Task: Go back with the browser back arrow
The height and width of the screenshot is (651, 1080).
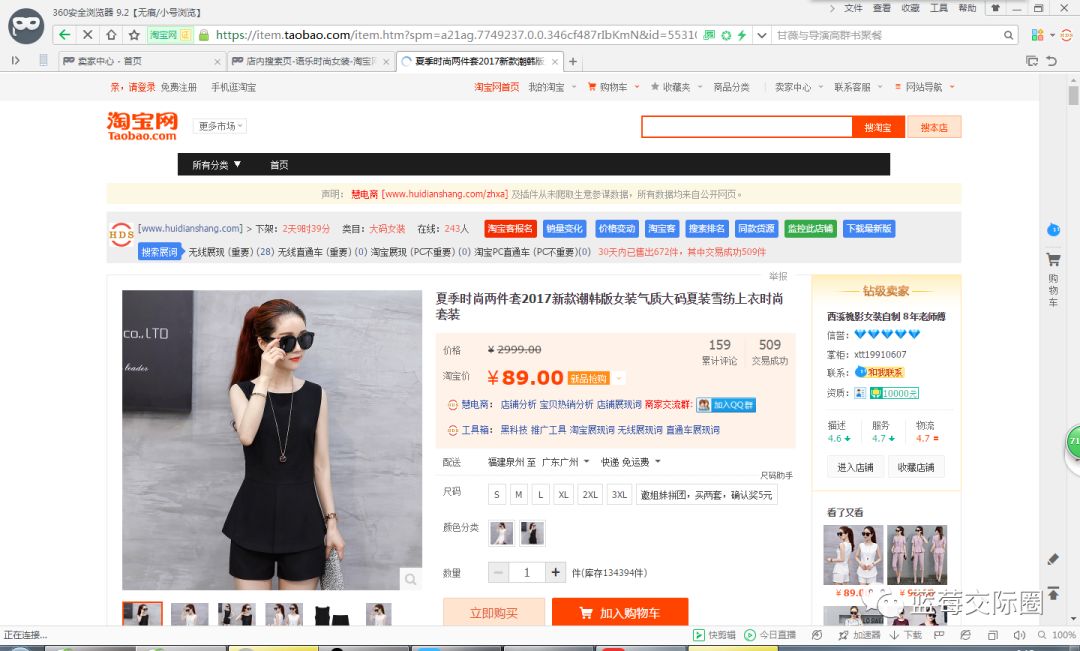Action: coord(64,34)
